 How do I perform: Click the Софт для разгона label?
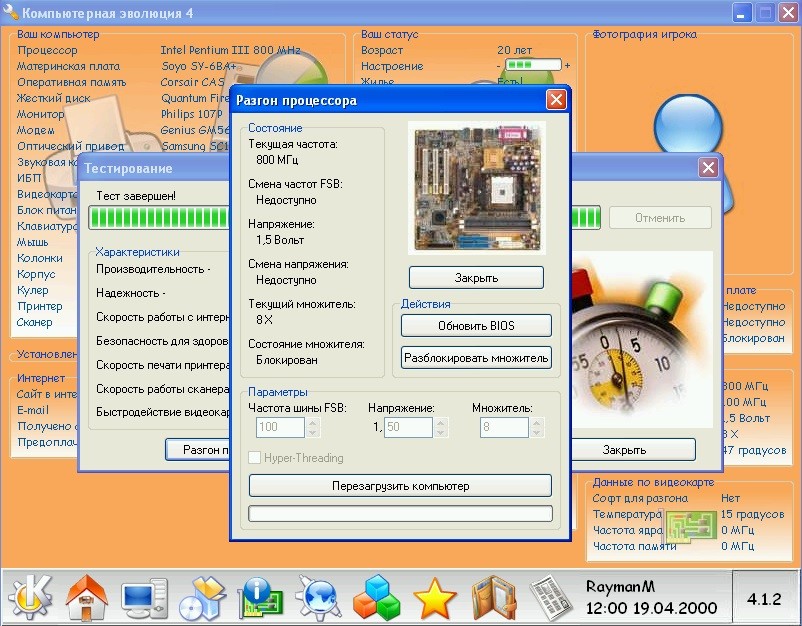[640, 498]
